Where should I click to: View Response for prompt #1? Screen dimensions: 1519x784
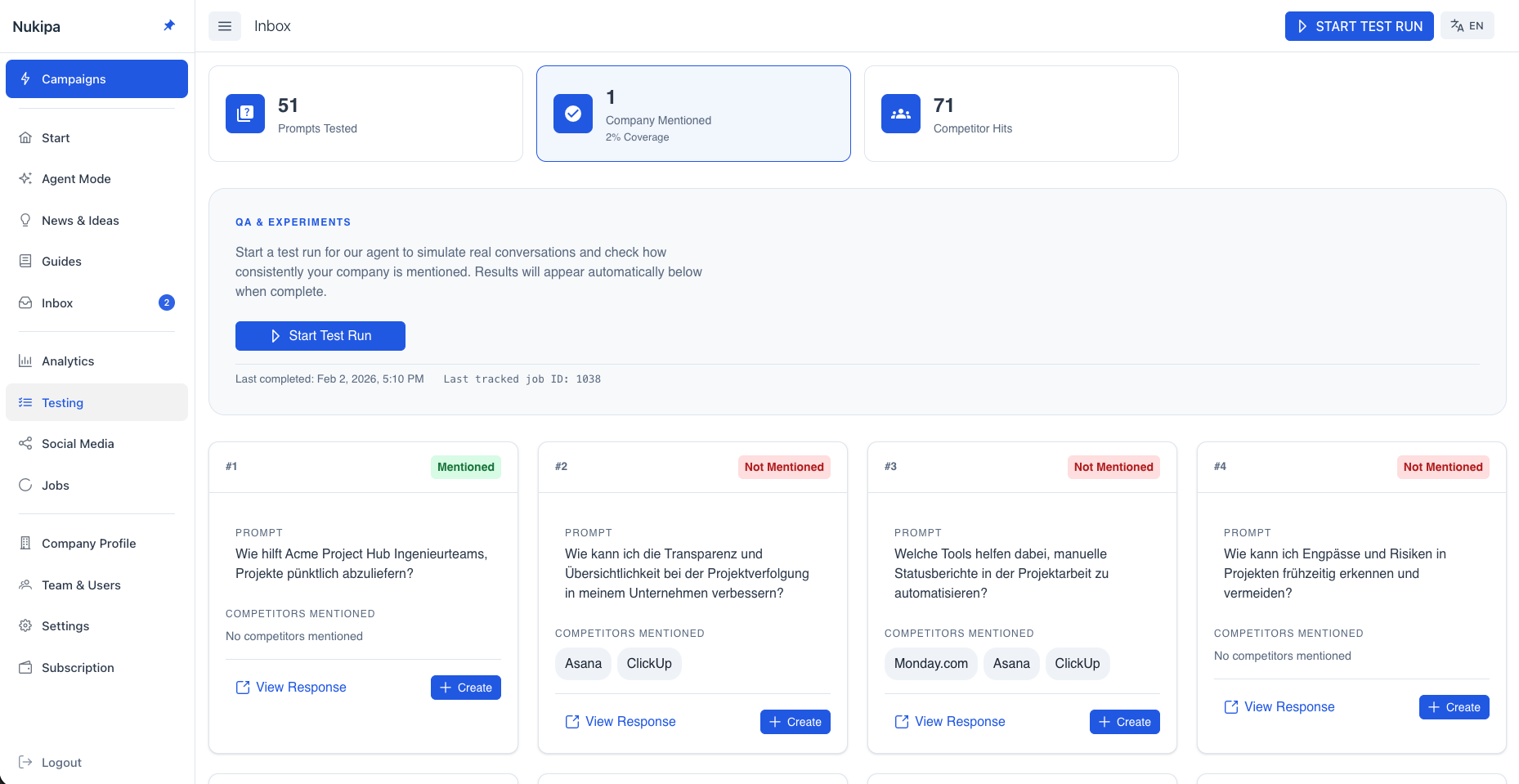[291, 688]
